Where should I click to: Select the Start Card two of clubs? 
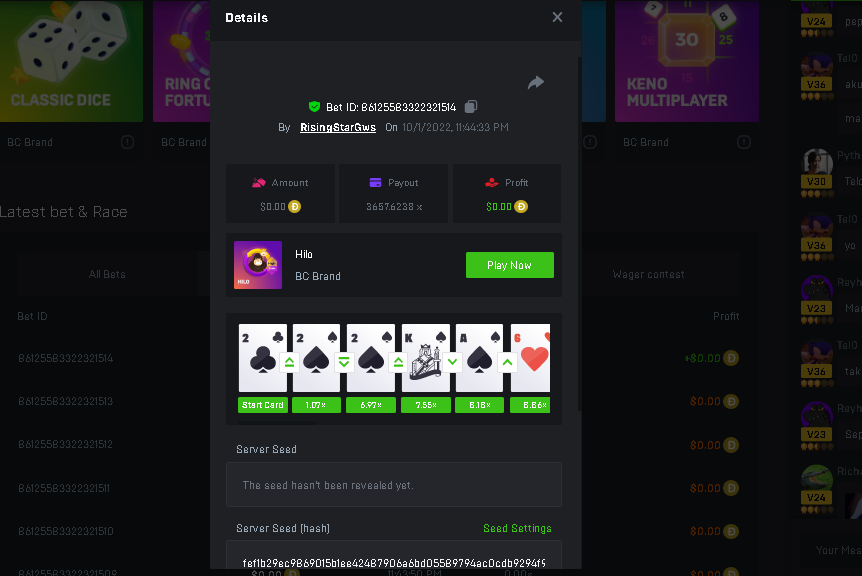(263, 358)
